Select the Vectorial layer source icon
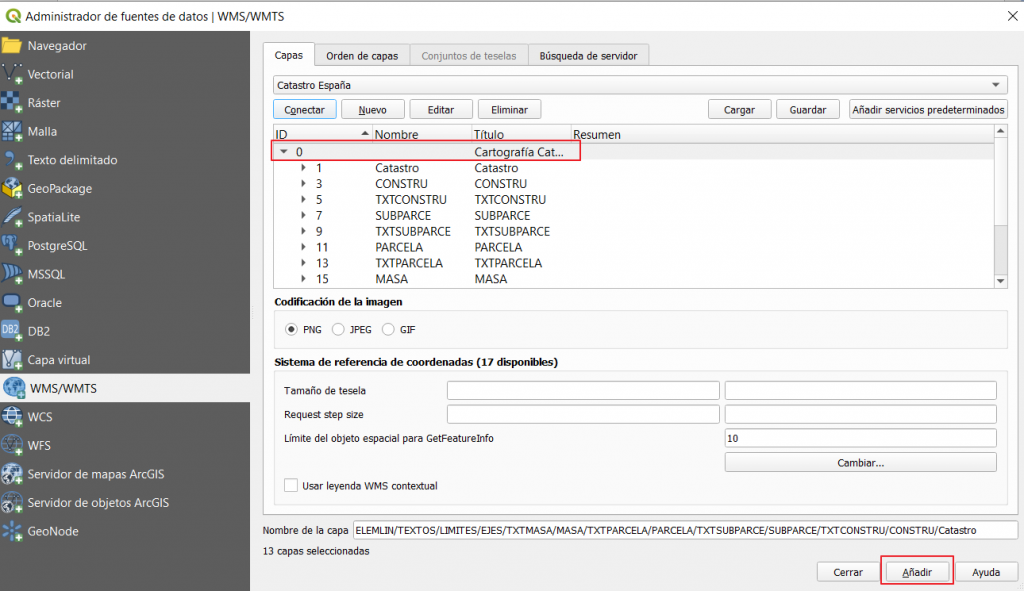This screenshot has width=1024, height=591. (x=12, y=74)
